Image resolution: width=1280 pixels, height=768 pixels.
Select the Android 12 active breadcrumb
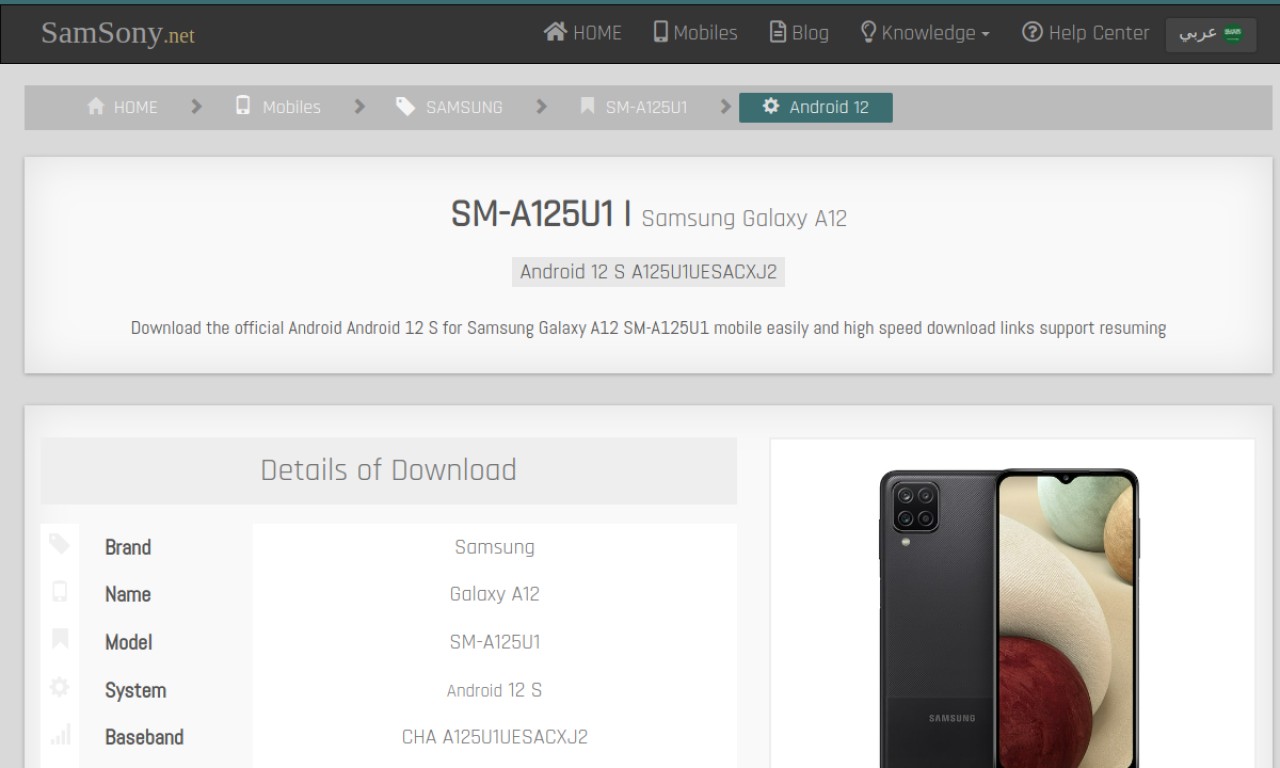815,107
